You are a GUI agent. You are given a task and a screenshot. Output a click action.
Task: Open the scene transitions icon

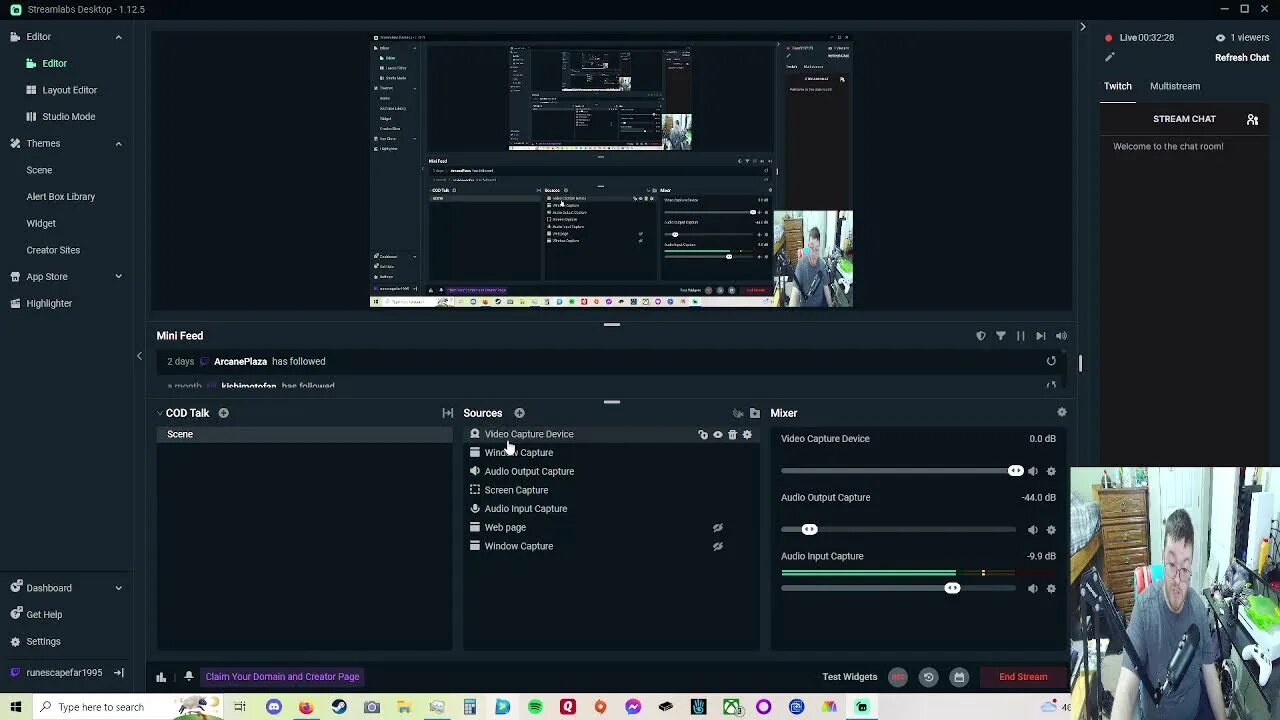point(447,413)
